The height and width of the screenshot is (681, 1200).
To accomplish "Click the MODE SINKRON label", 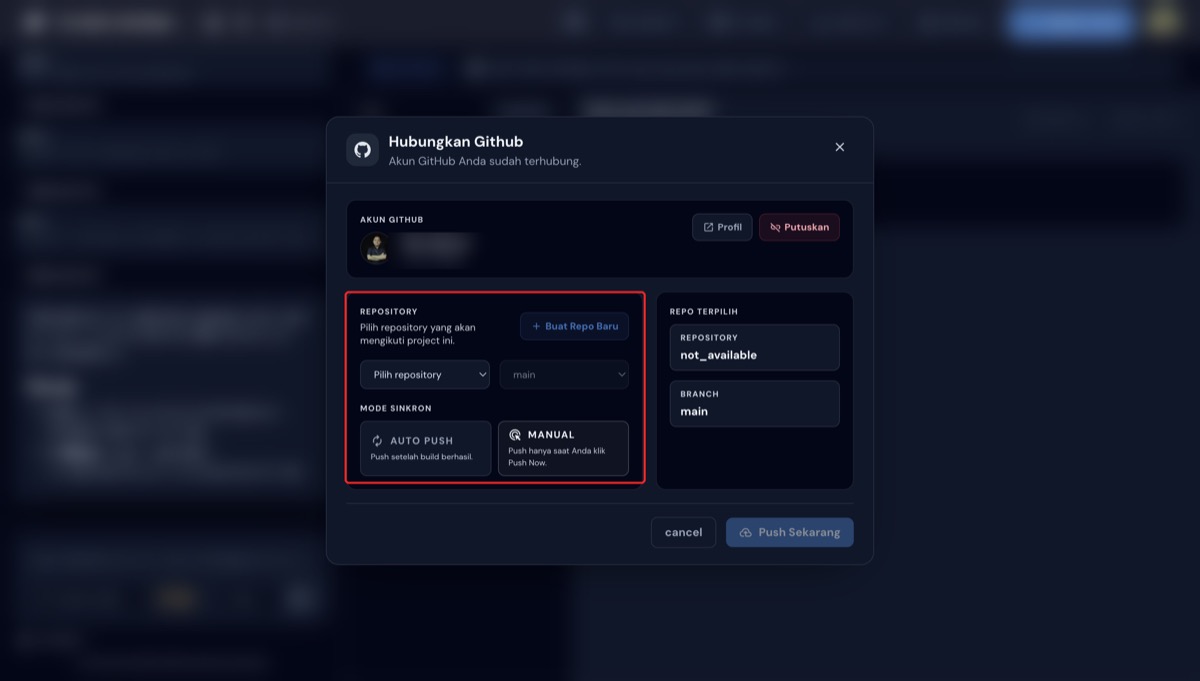I will 396,408.
